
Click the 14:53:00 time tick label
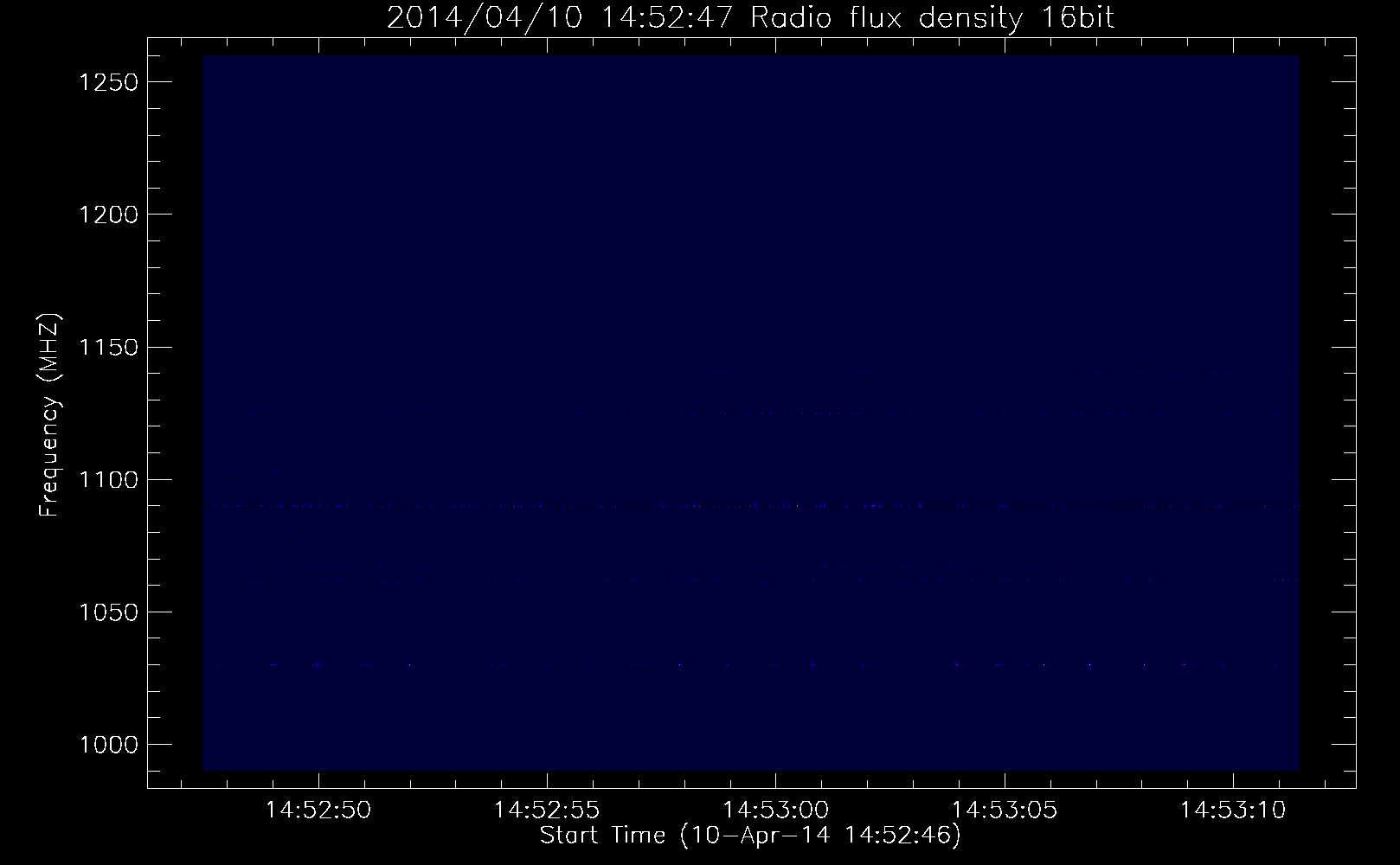tap(776, 811)
